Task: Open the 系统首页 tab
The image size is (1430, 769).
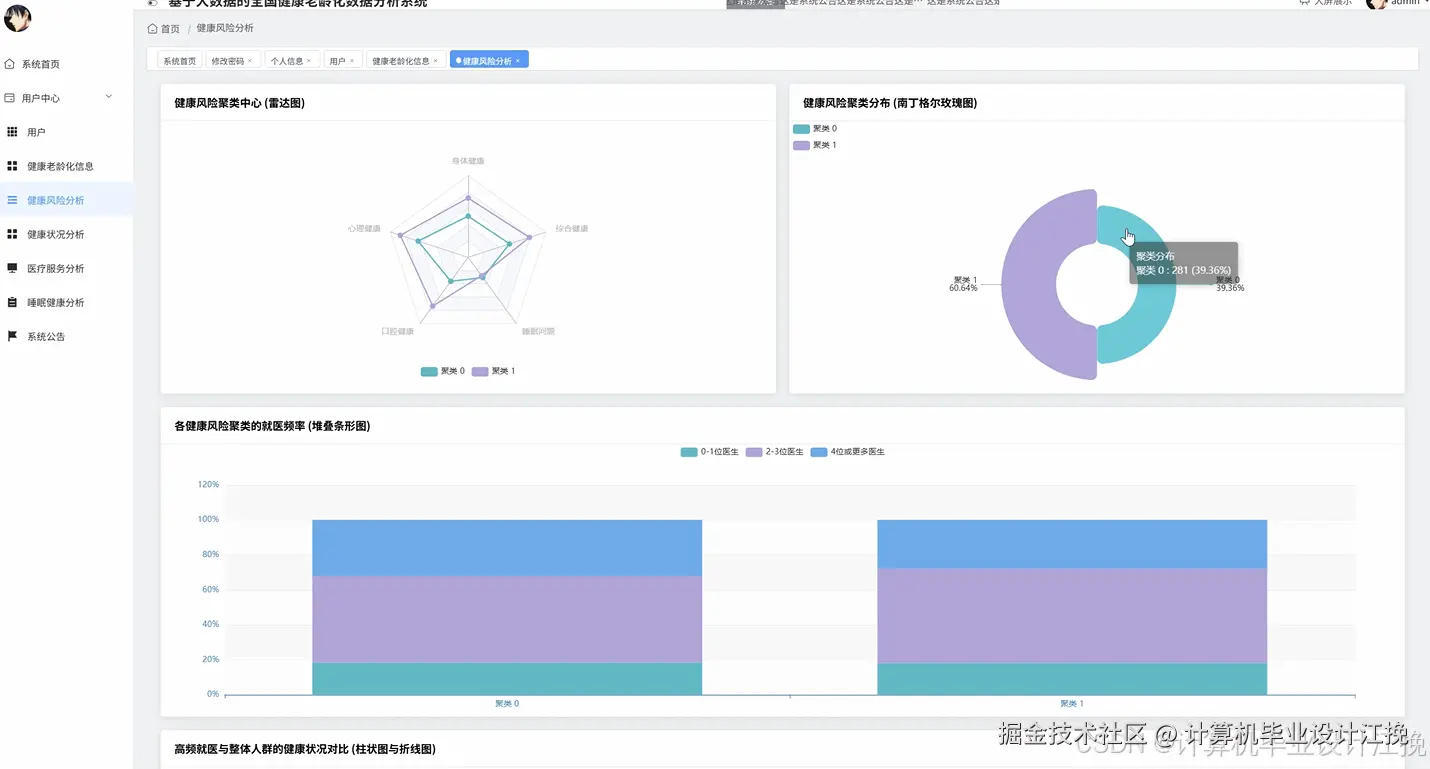Action: click(180, 61)
